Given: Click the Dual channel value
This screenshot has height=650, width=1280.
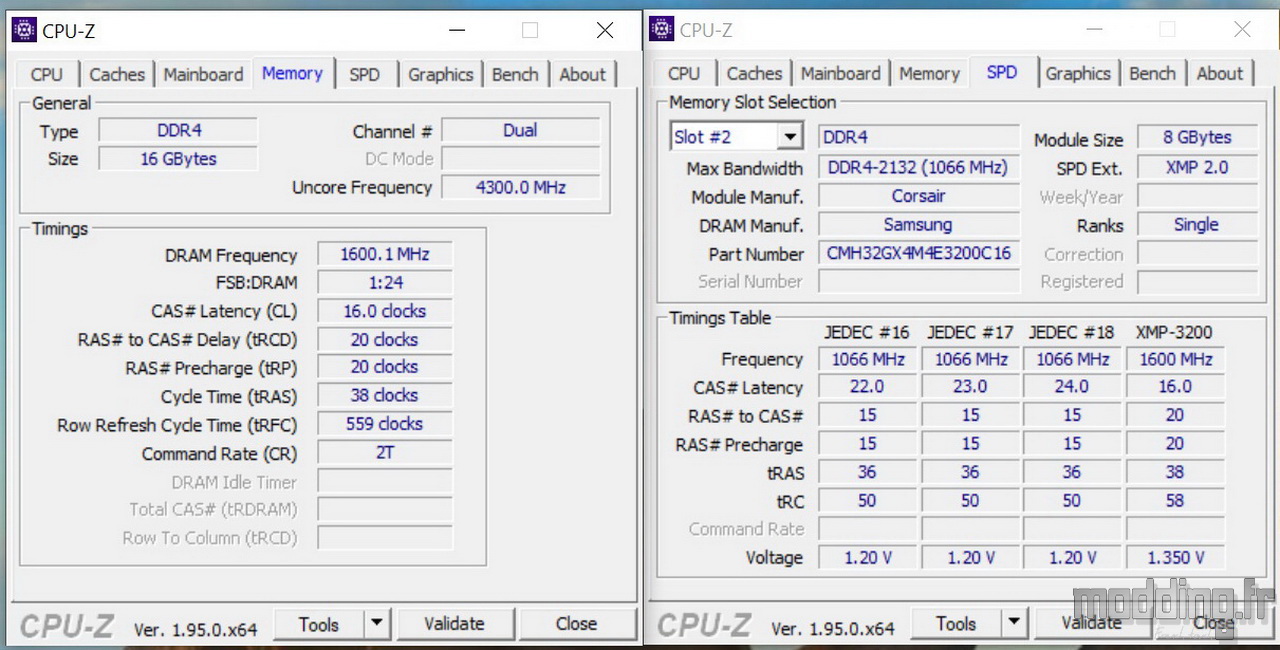Looking at the screenshot, I should [521, 131].
